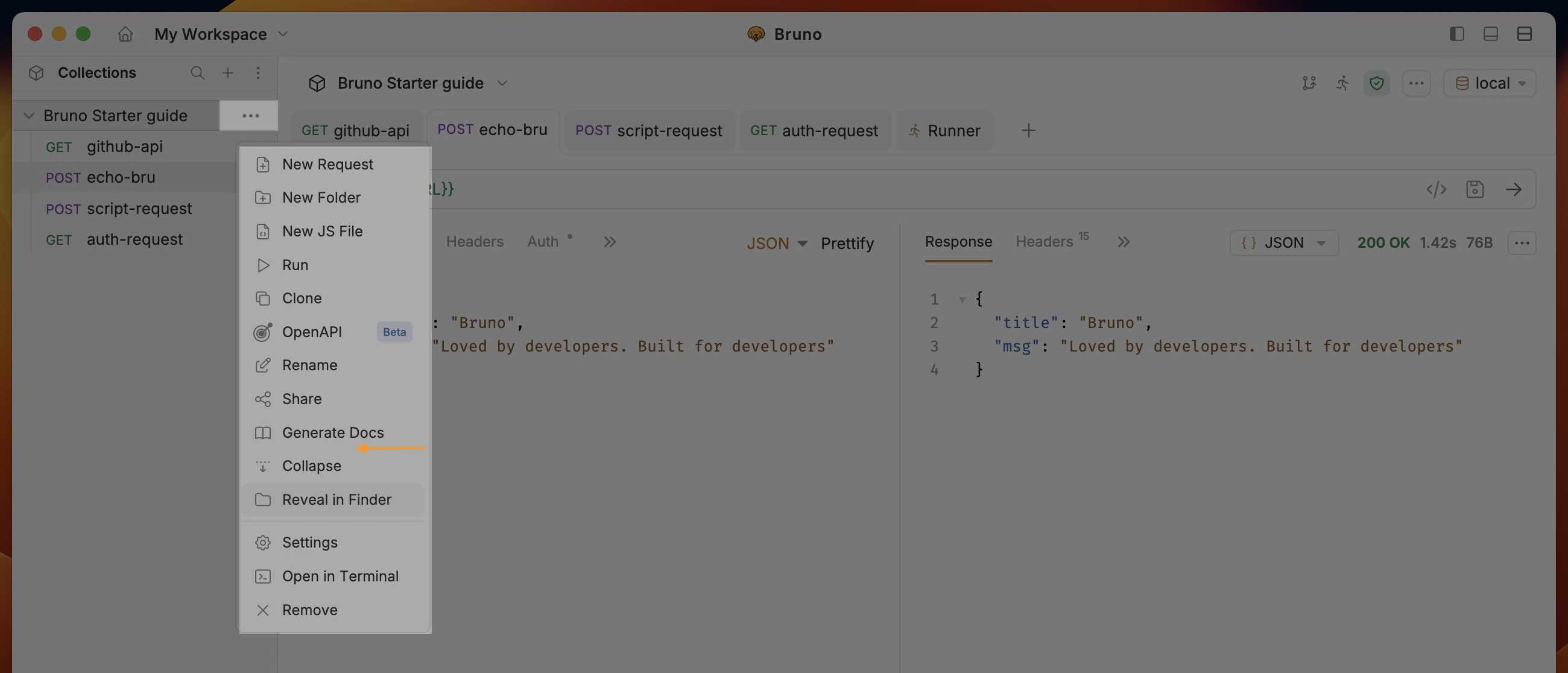Click the Prettify button

coord(847,244)
